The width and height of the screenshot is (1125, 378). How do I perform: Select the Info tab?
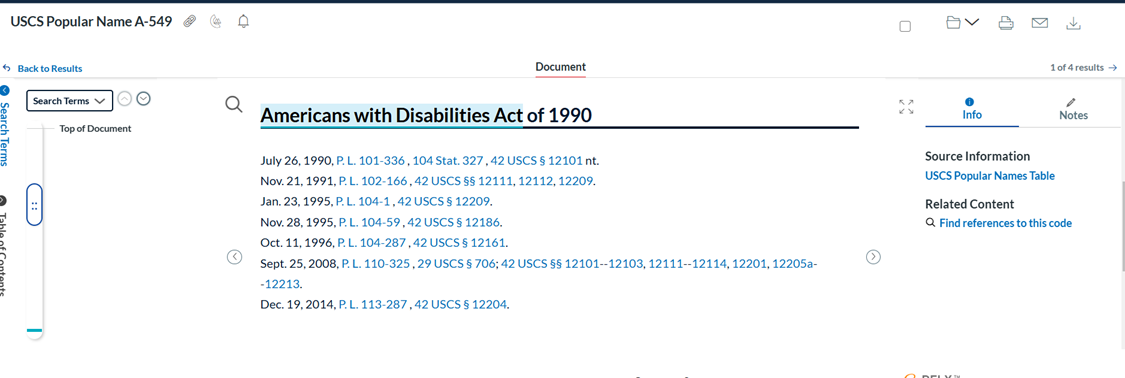point(971,110)
